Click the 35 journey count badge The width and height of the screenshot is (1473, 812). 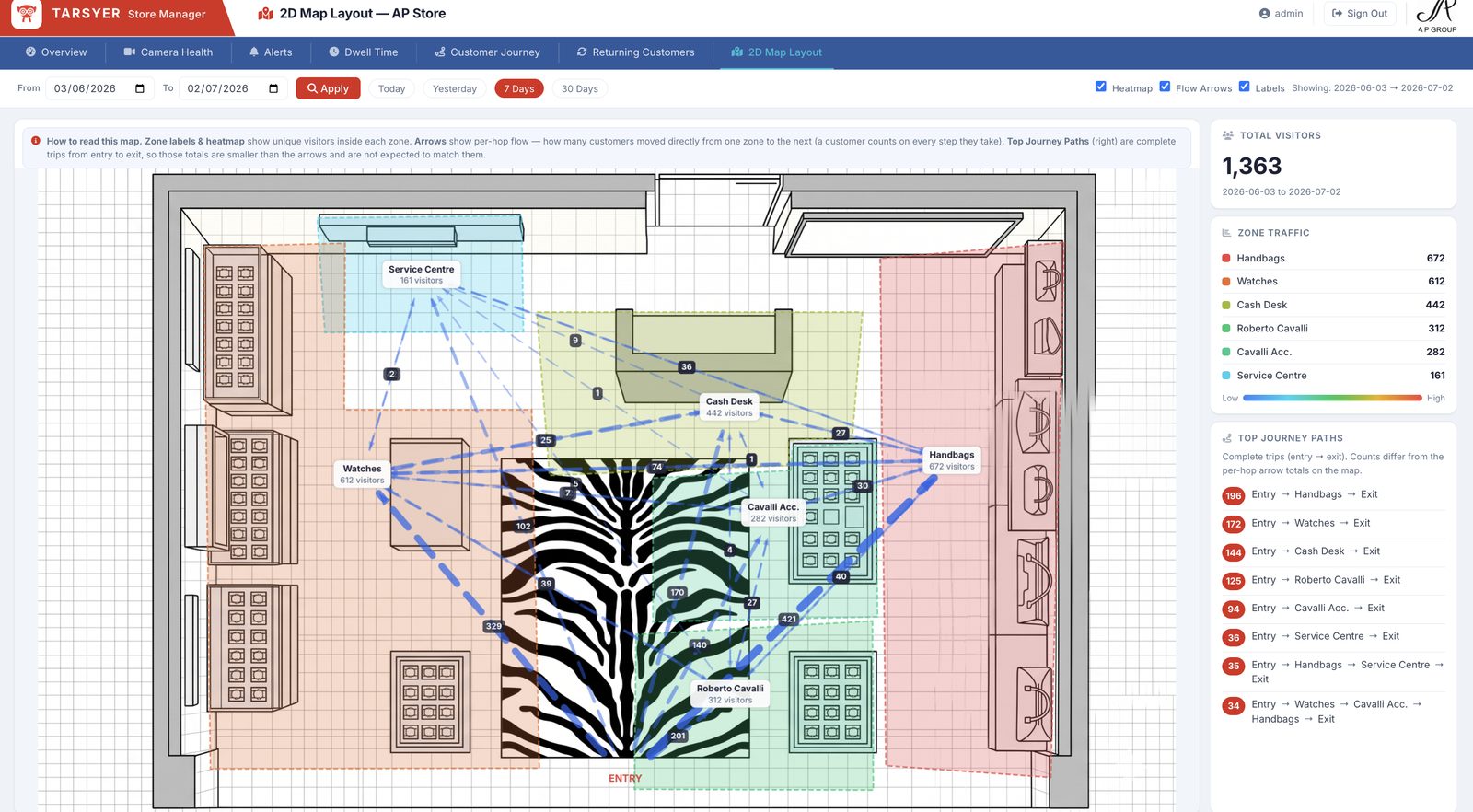pyautogui.click(x=1234, y=666)
